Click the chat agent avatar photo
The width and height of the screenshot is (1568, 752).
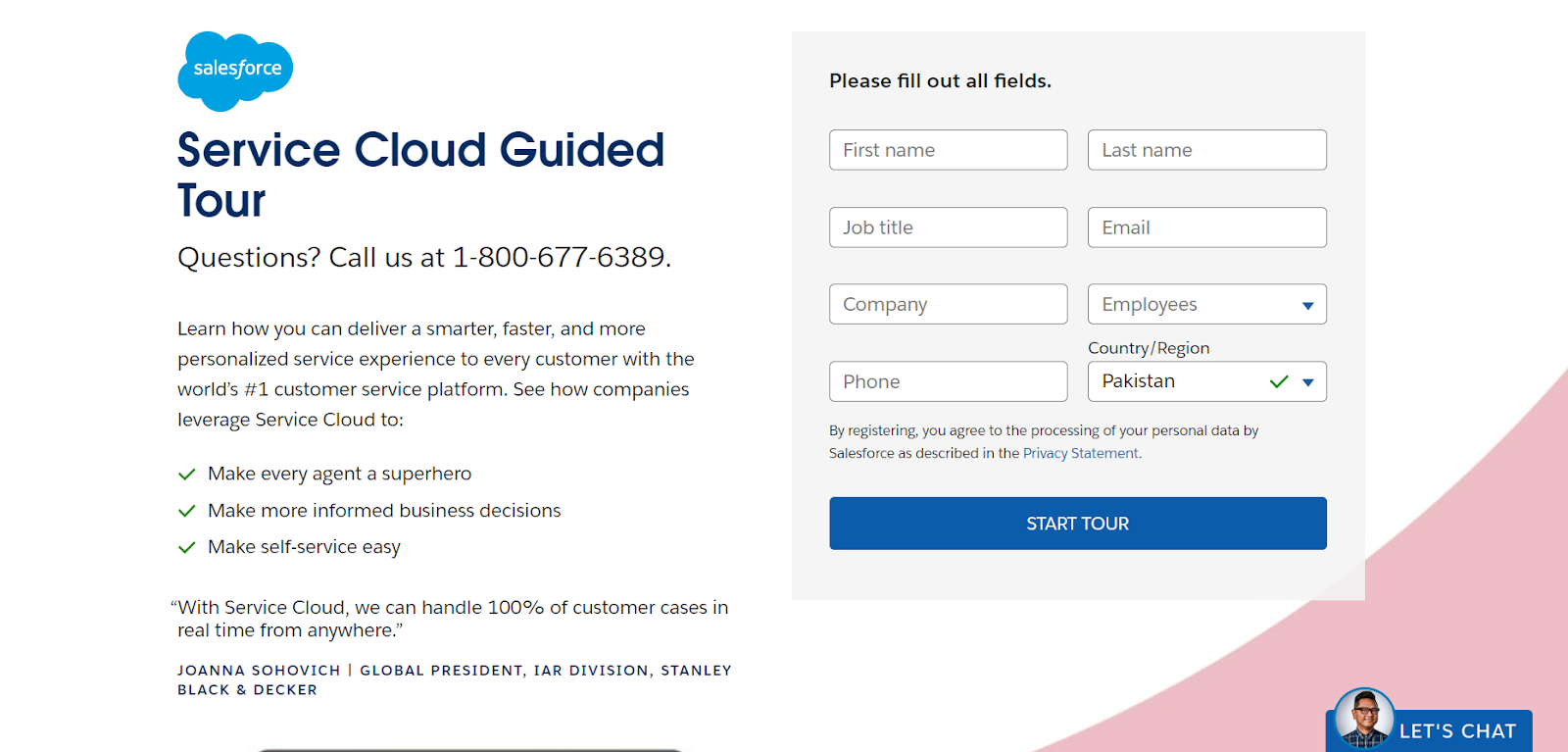(x=1364, y=719)
